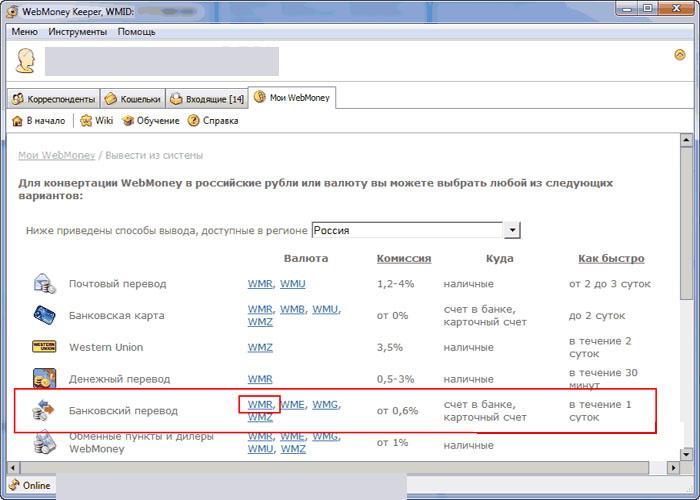Choose WMU in the Почтовый перевод row
Viewport: 700px width, 500px height.
tap(293, 283)
